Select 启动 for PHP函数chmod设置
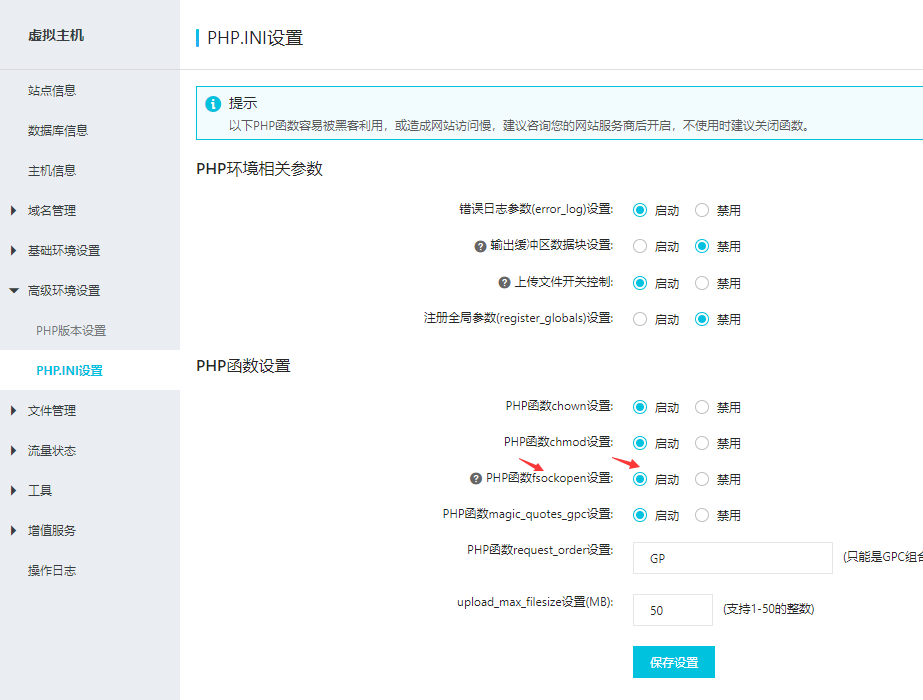923x700 pixels. coord(640,443)
